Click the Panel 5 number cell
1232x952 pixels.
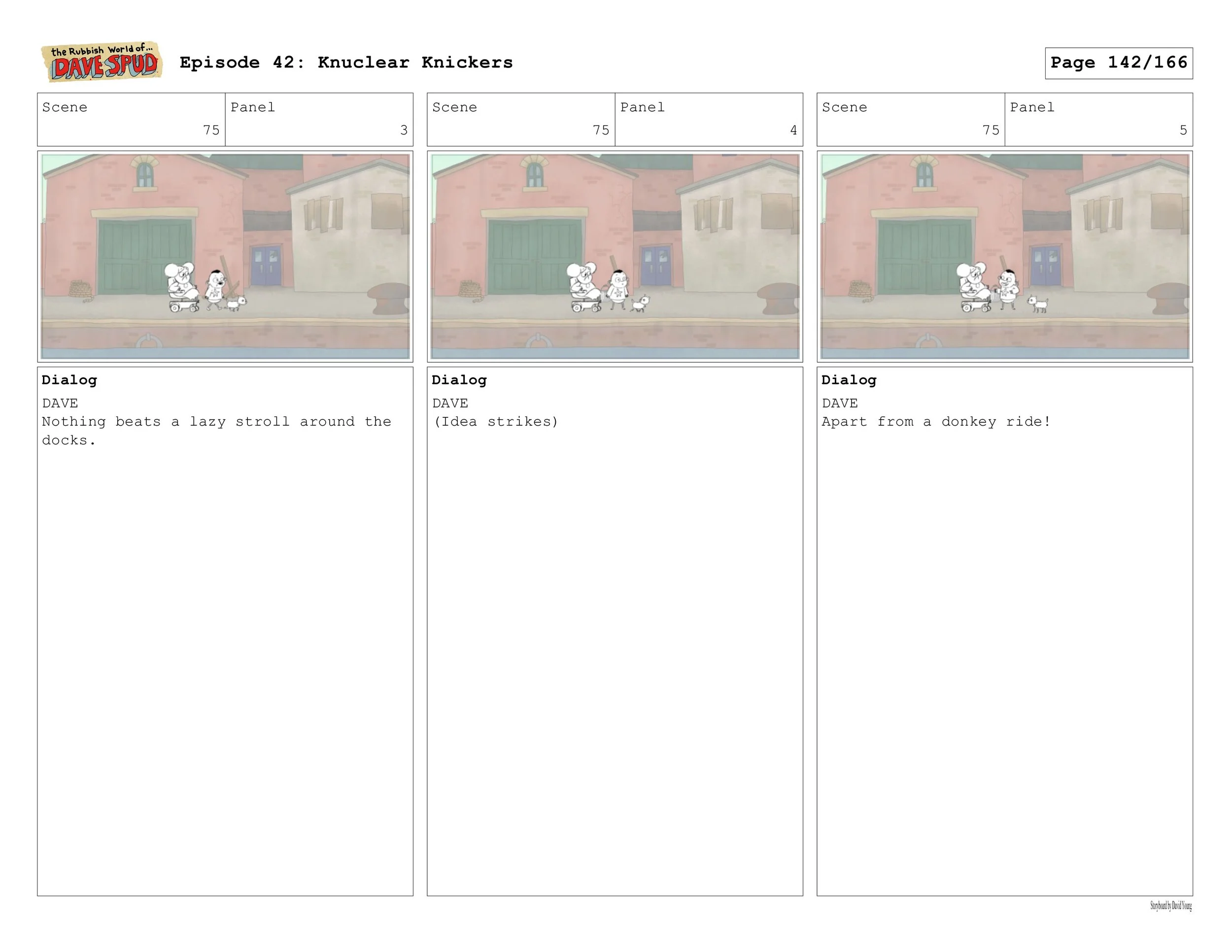pos(1098,119)
